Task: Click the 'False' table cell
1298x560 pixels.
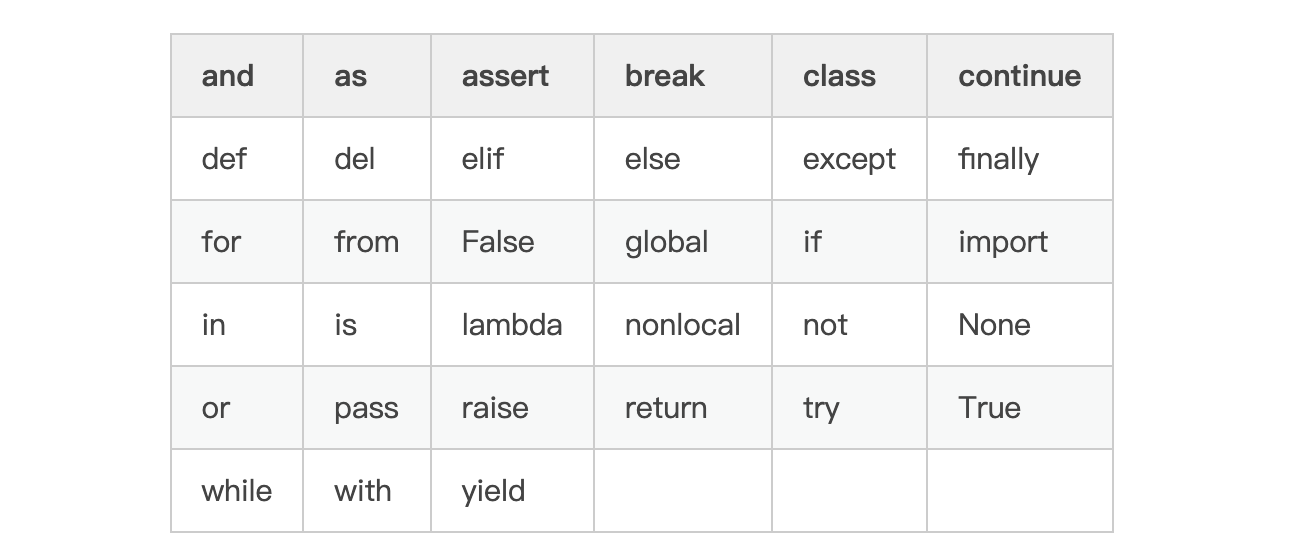Action: coord(498,242)
